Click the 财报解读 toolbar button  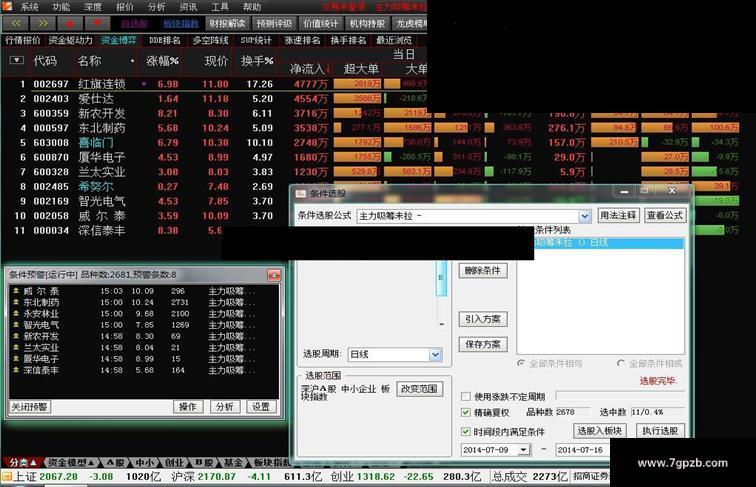[228, 23]
